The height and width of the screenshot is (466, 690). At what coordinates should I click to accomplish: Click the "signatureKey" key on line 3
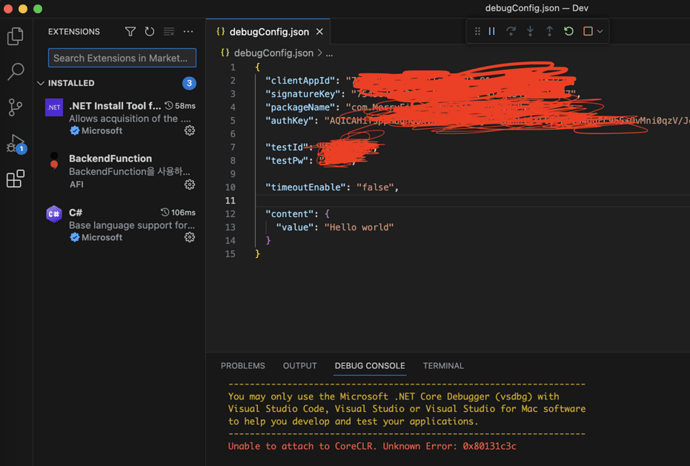[303, 94]
